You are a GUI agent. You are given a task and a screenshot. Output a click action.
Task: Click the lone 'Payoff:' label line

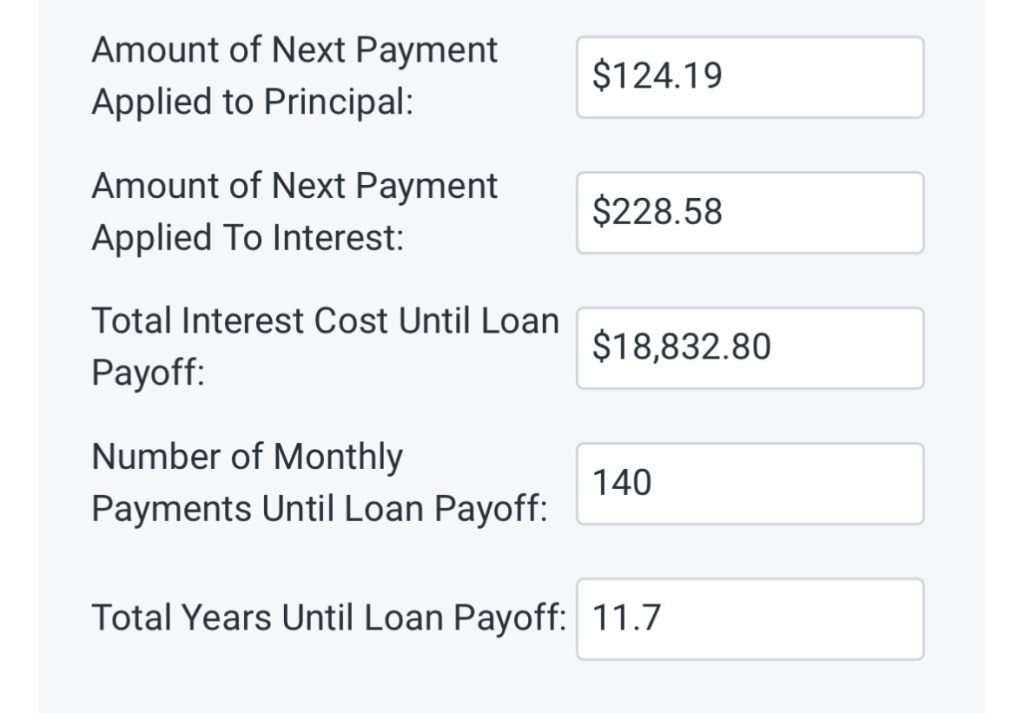click(148, 374)
